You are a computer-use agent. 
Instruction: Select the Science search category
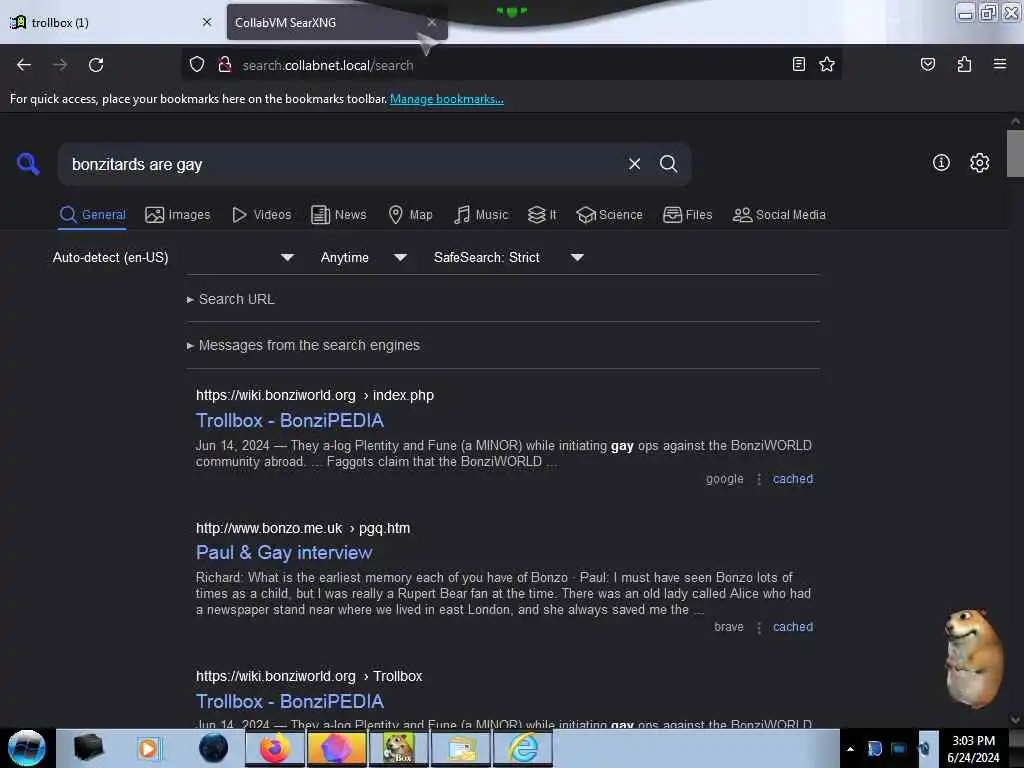click(x=609, y=215)
